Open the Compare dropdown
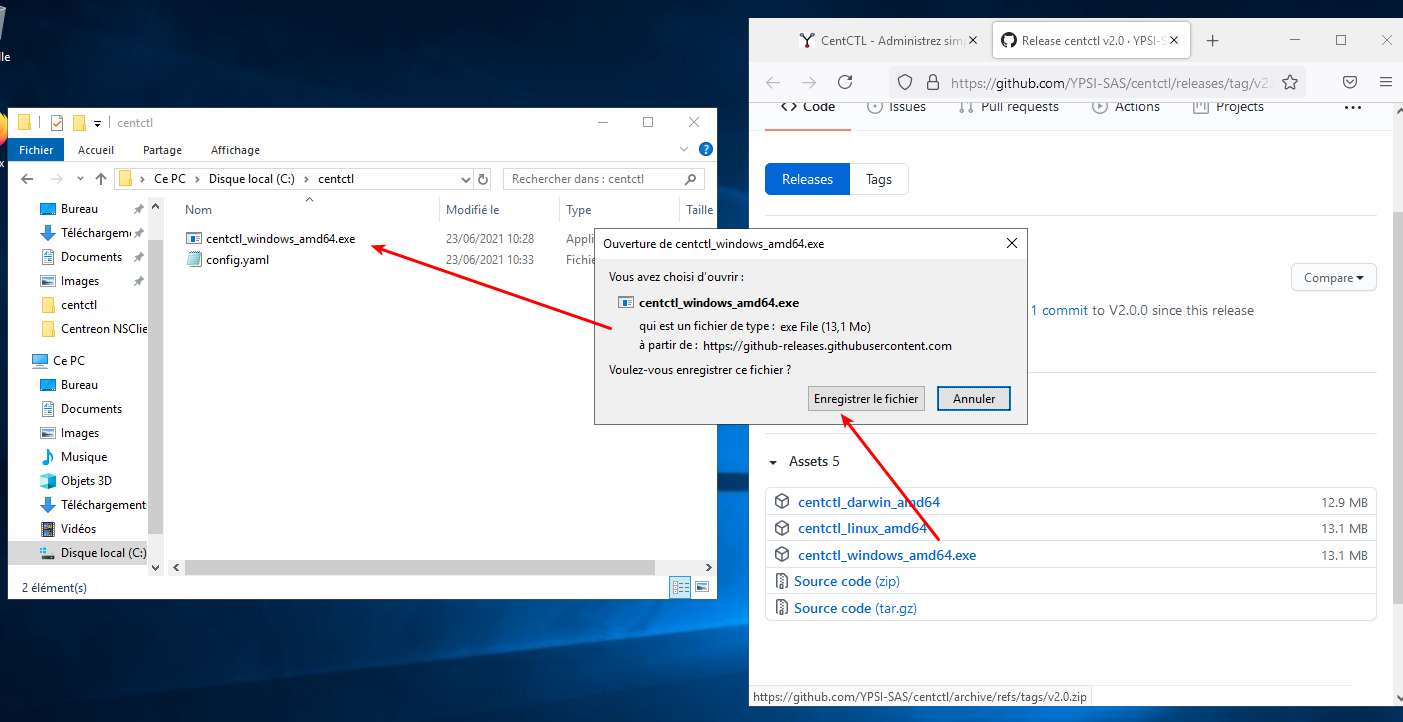Viewport: 1403px width, 722px height. point(1333,278)
